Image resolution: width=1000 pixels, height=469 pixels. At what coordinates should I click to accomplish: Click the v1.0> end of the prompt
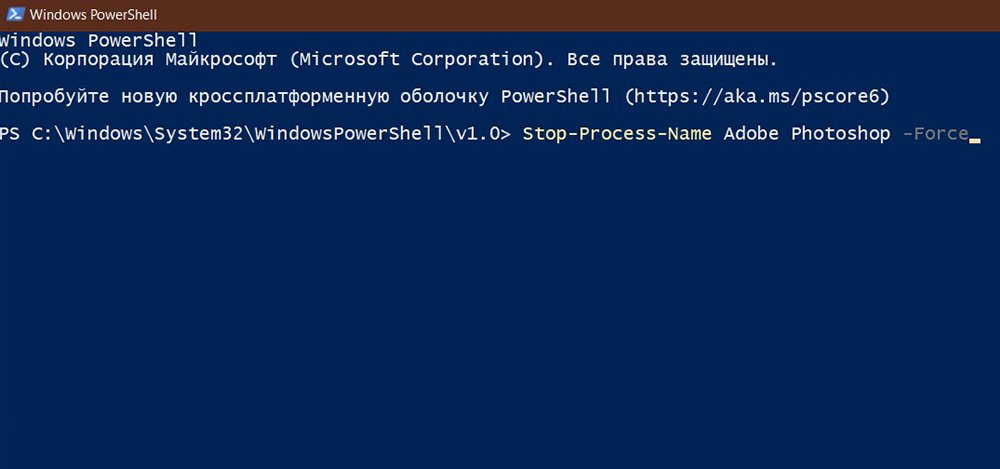point(483,134)
